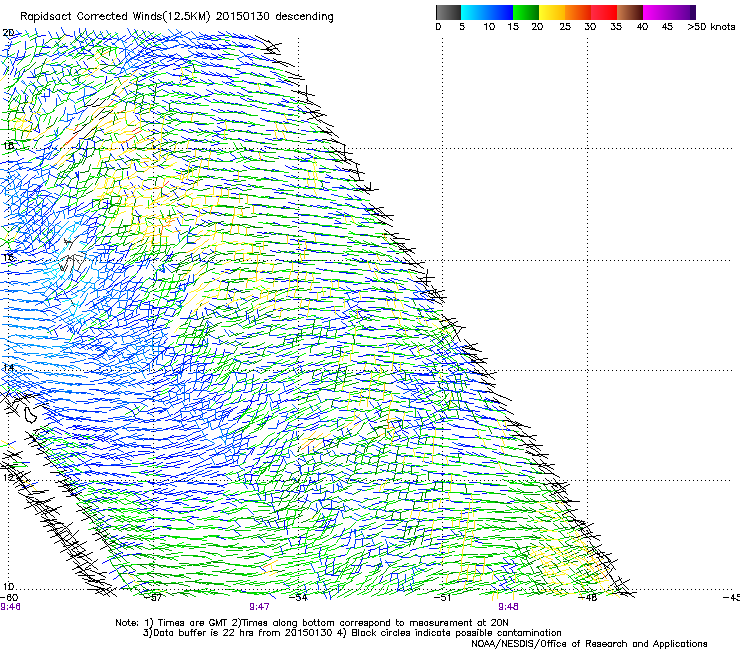Click the latitude '18' axis label
740x650 pixels.
[8, 145]
